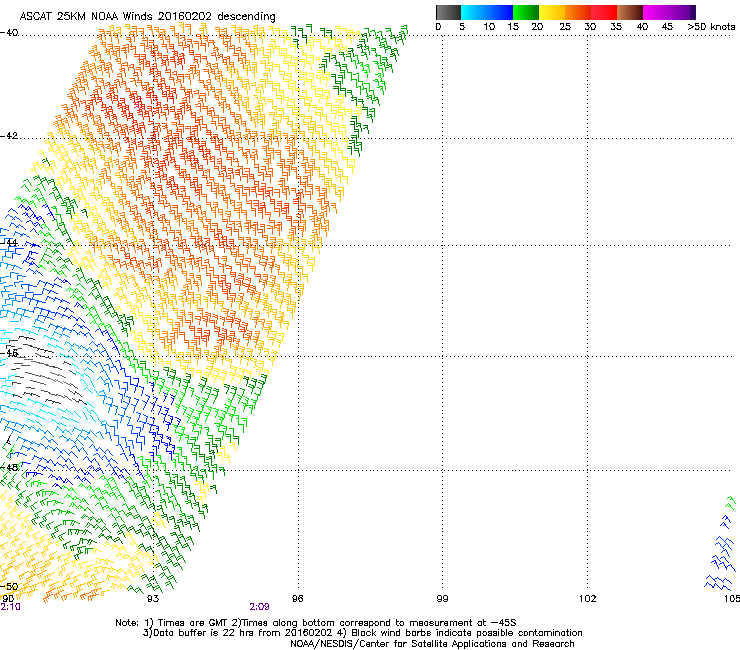Image resolution: width=740 pixels, height=650 pixels.
Task: Click the brown 35-40 knots legend segment
Action: click(x=630, y=12)
